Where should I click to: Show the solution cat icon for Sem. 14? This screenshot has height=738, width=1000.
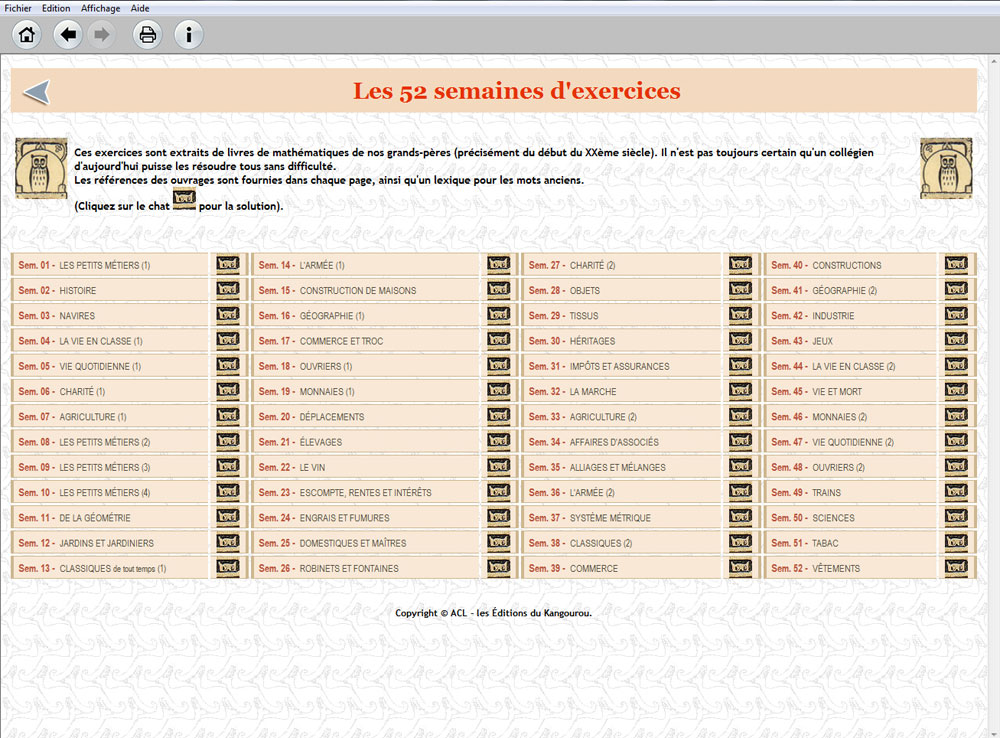pos(498,265)
